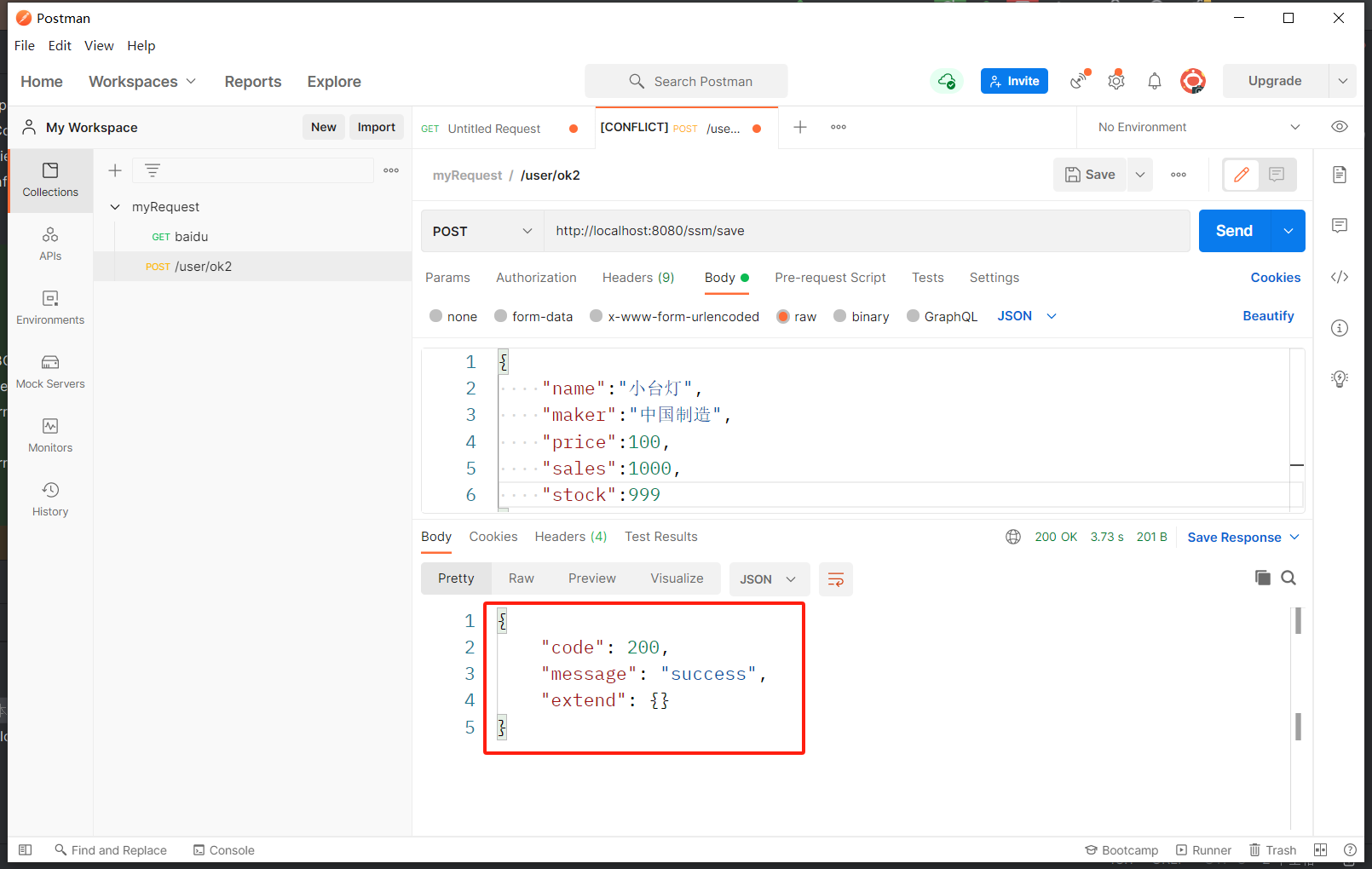Select the form-data body type

tap(533, 316)
